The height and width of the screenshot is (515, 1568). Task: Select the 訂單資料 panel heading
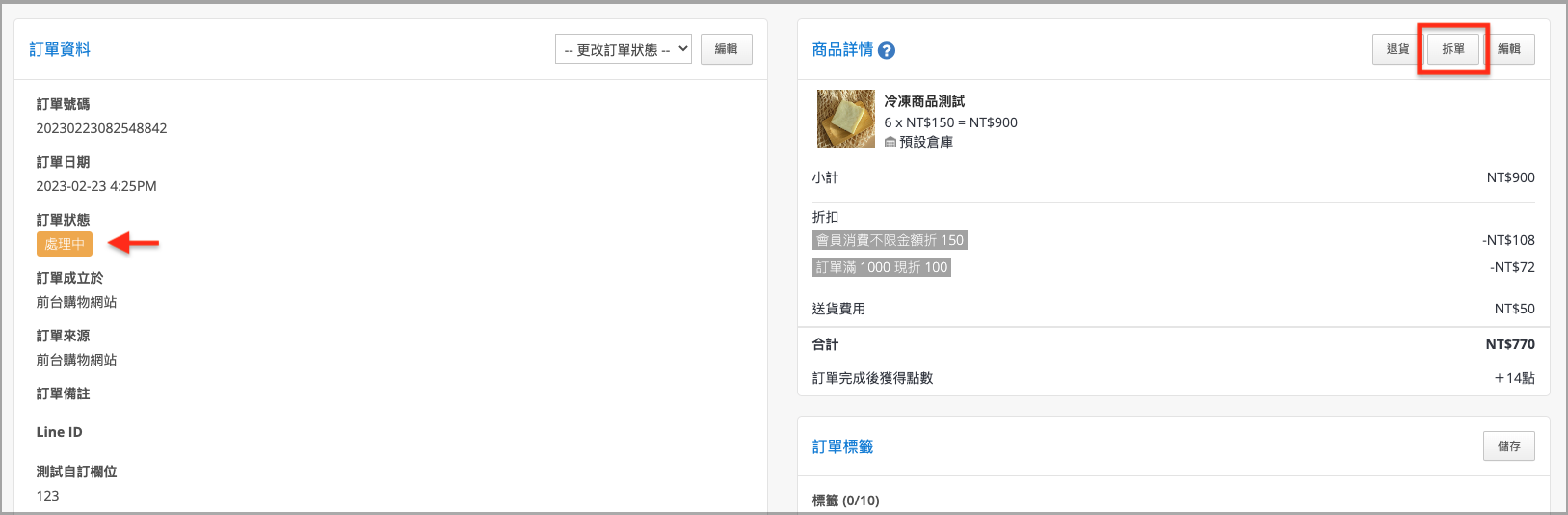click(60, 50)
